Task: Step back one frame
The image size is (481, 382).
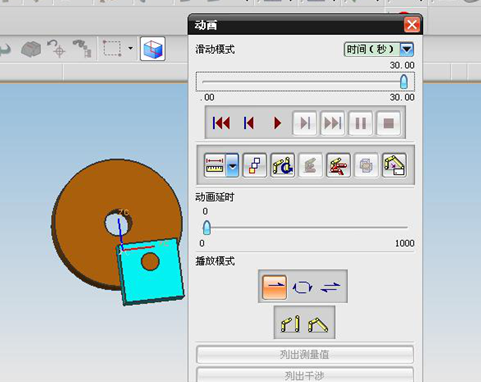Action: click(x=249, y=123)
